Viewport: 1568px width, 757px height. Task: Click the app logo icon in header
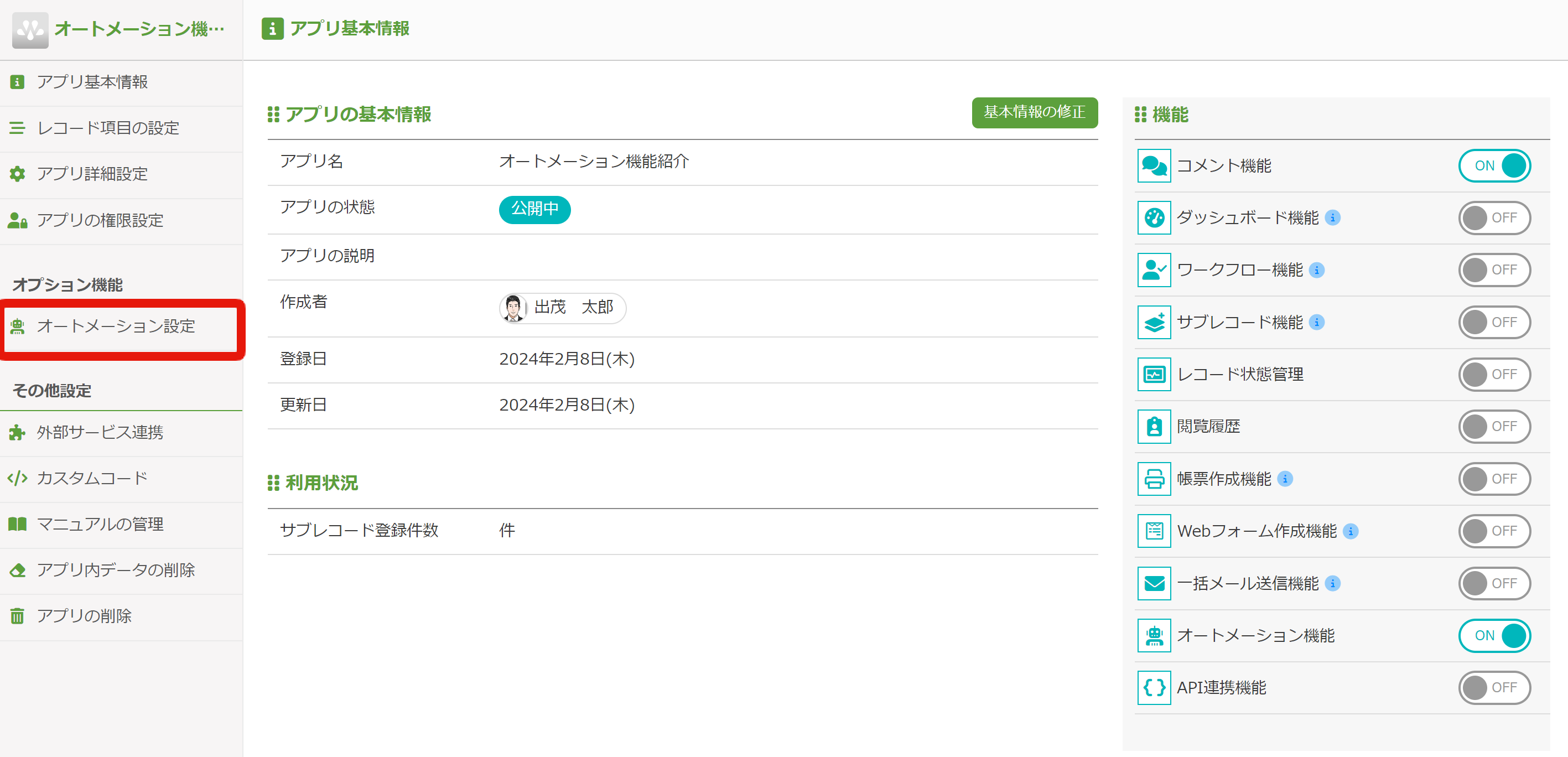pyautogui.click(x=30, y=30)
